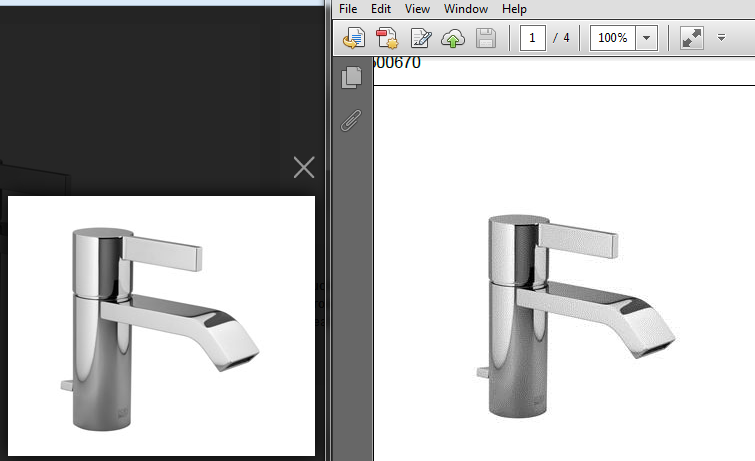Expand the toolbar overflow options arrow
This screenshot has height=461, width=755.
pyautogui.click(x=721, y=39)
